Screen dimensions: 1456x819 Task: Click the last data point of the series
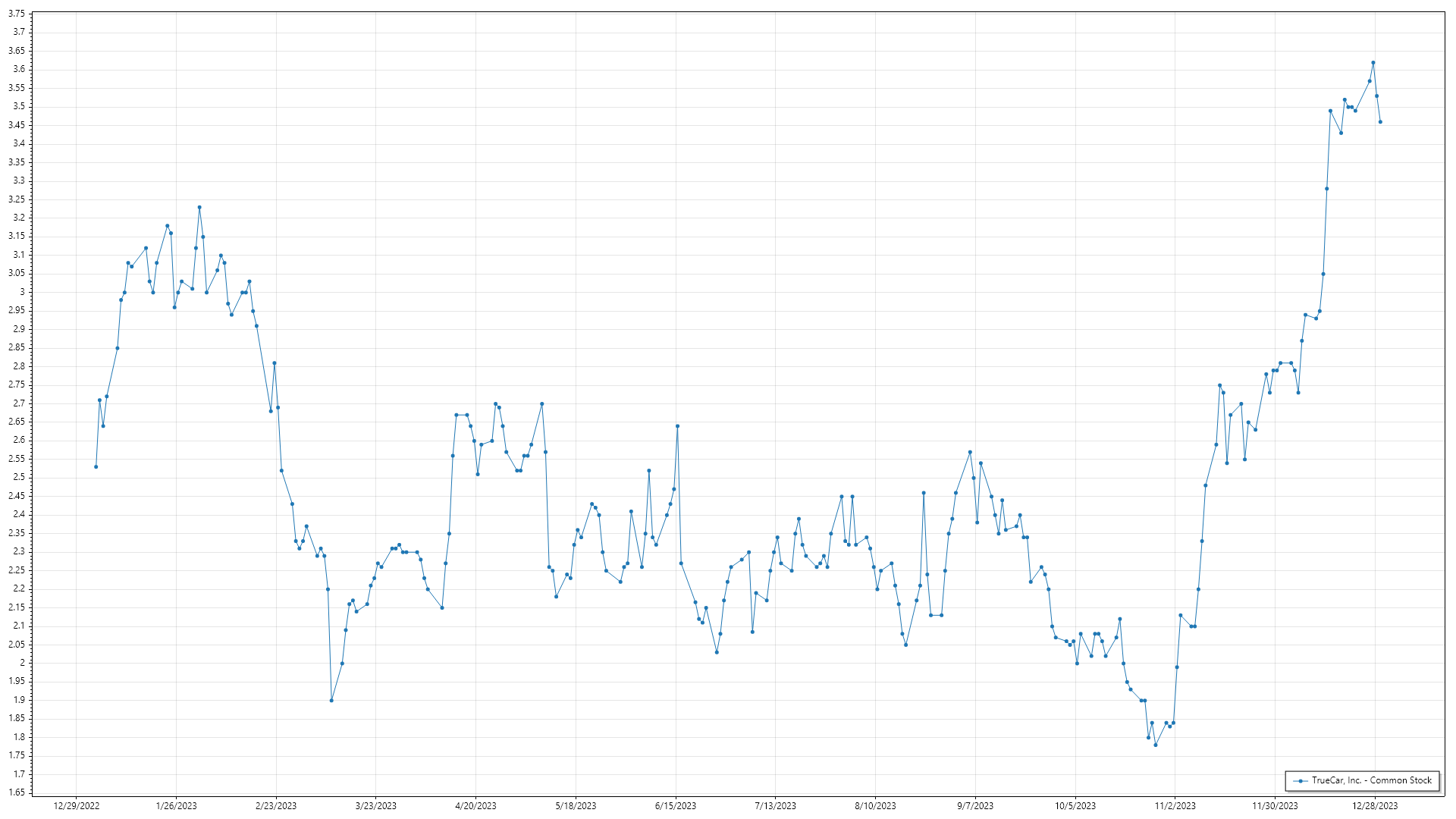pos(1380,122)
